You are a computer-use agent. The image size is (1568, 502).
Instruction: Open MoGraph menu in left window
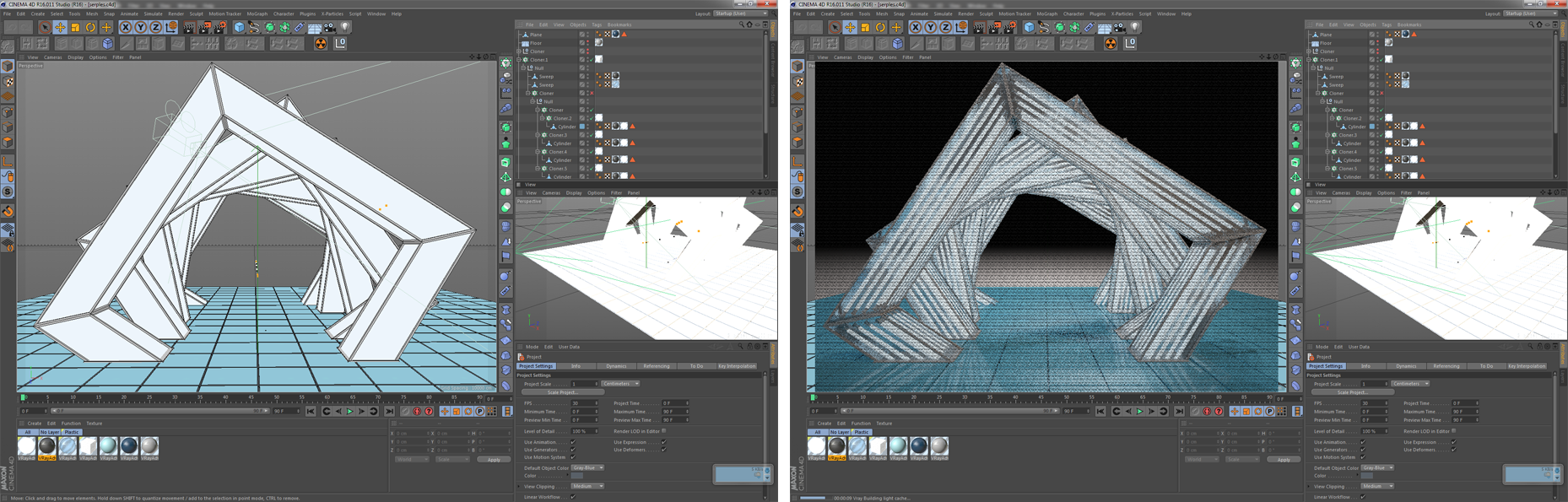click(257, 13)
